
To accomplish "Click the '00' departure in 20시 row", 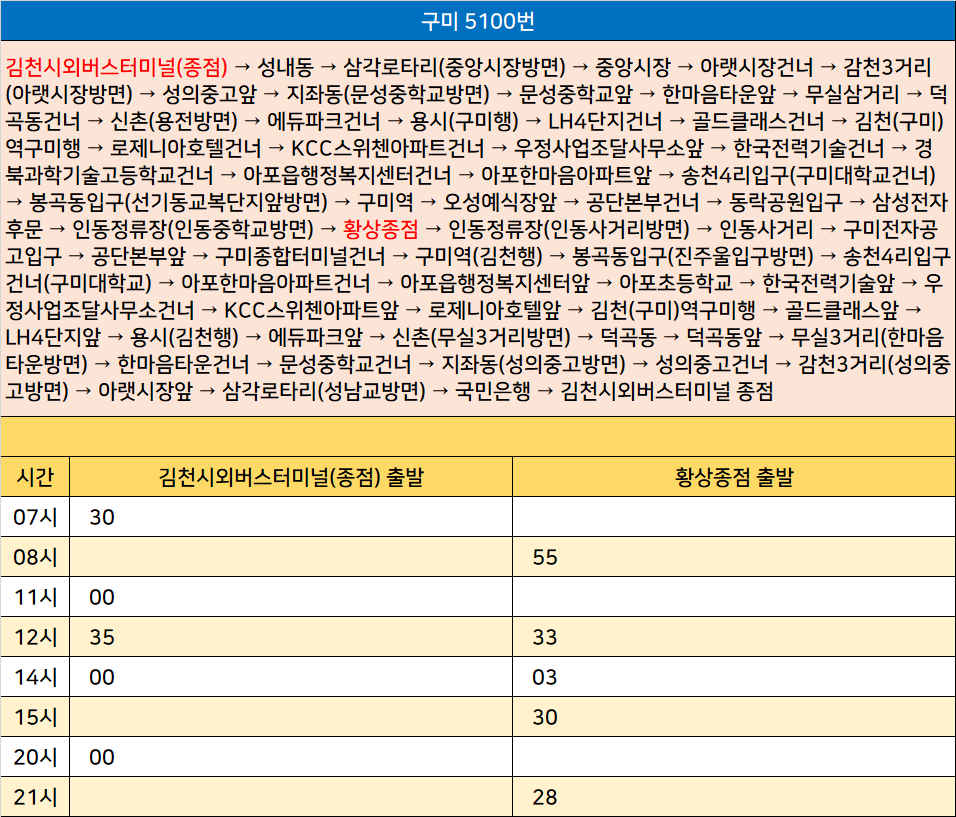I will pos(102,757).
